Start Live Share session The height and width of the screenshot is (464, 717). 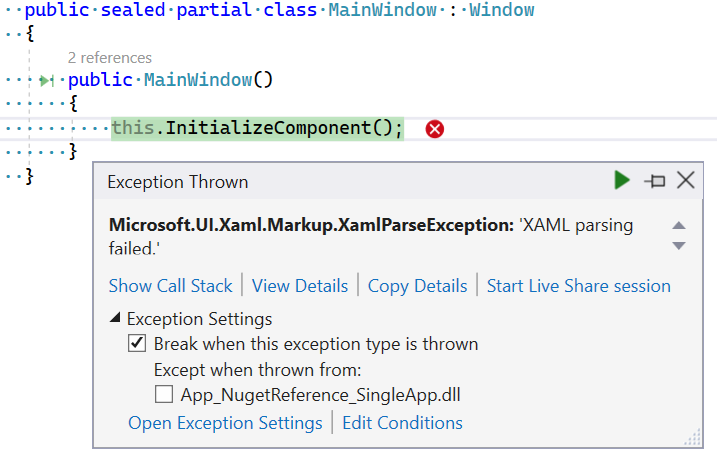(x=578, y=286)
